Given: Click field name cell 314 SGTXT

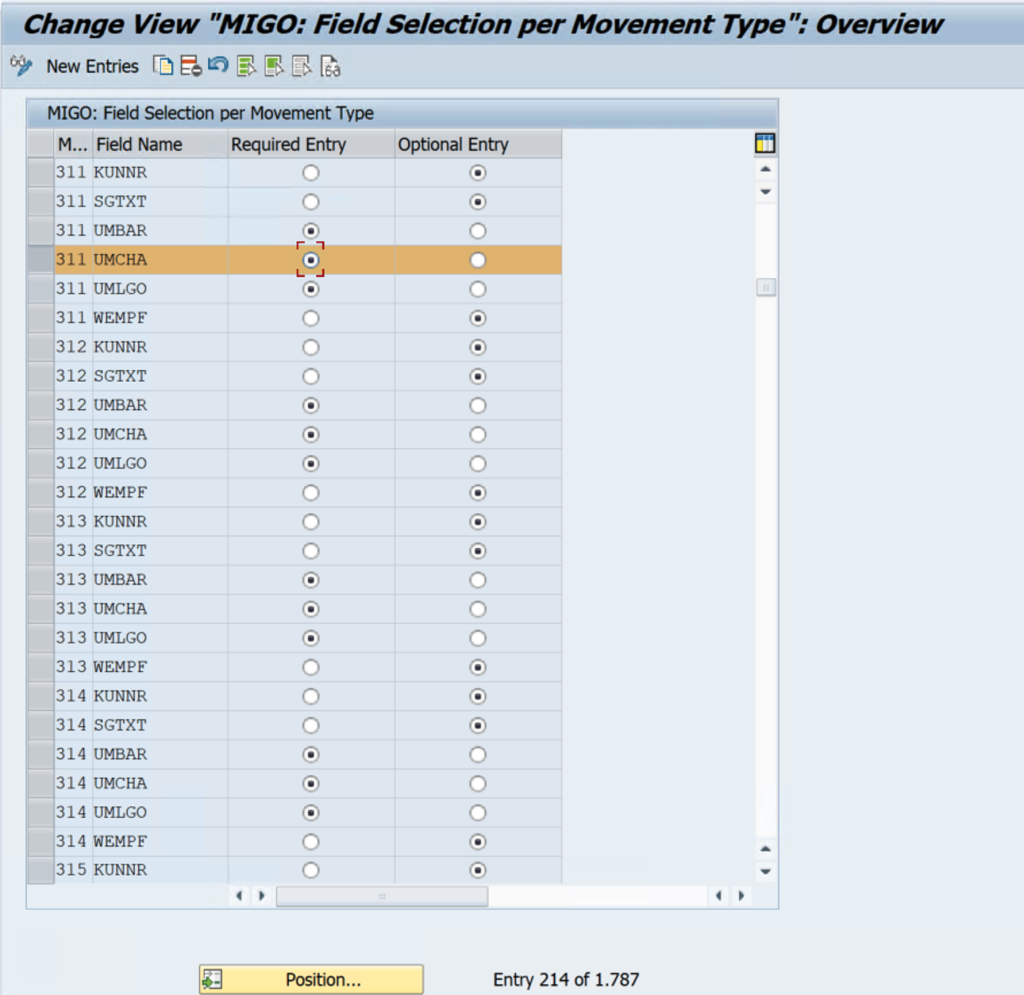Looking at the screenshot, I should point(159,725).
